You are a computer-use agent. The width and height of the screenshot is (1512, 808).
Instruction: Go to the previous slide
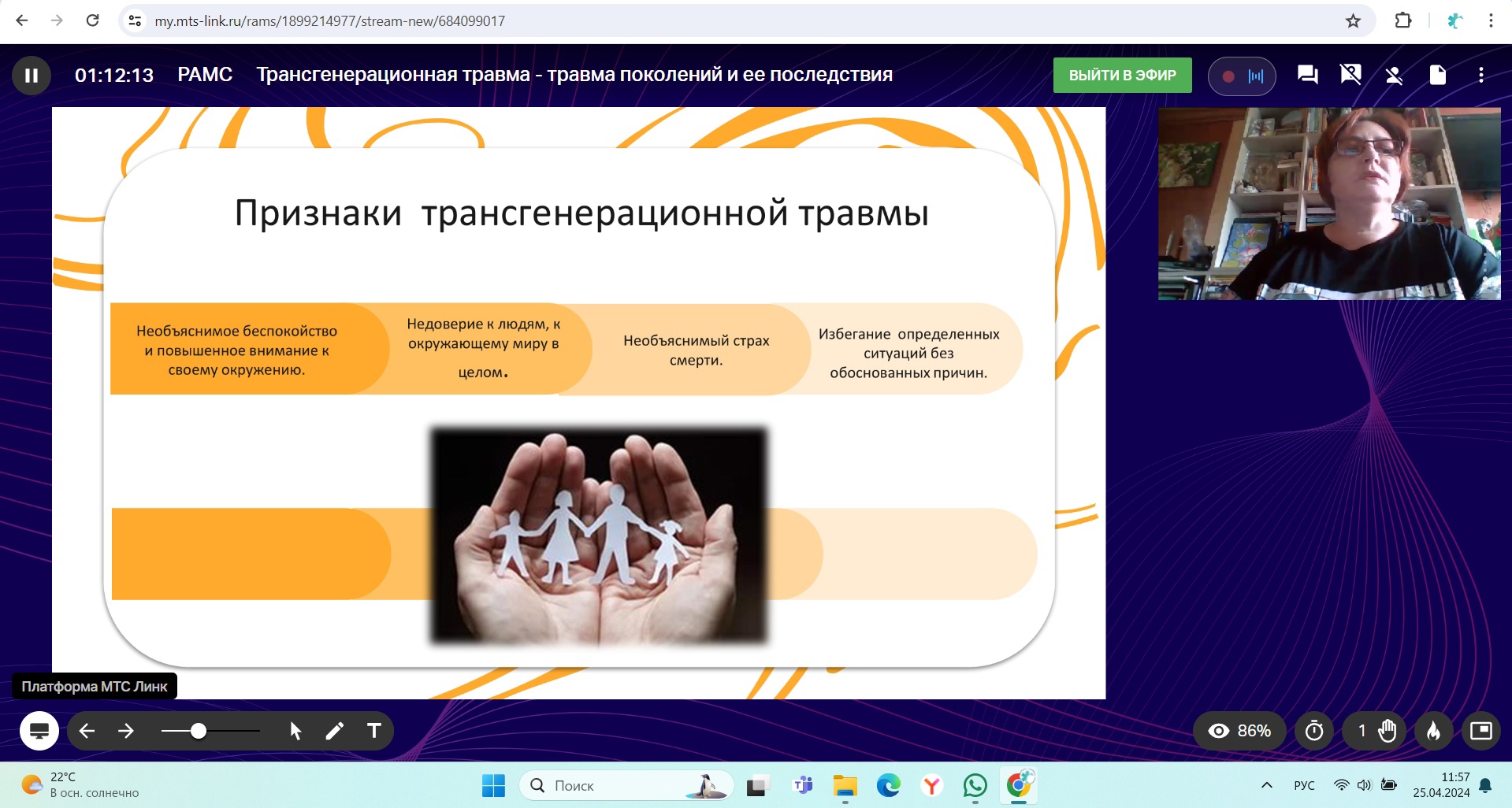tap(87, 731)
